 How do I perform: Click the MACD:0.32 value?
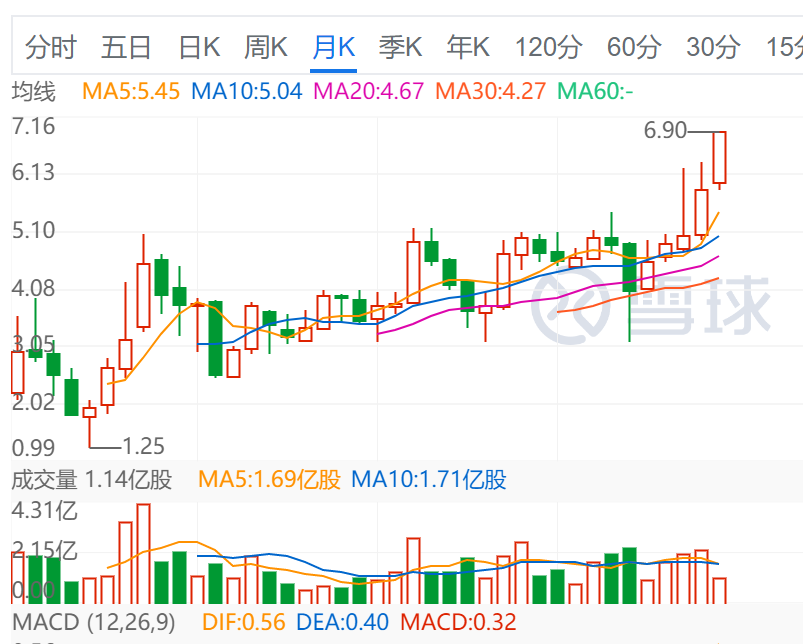(x=458, y=622)
